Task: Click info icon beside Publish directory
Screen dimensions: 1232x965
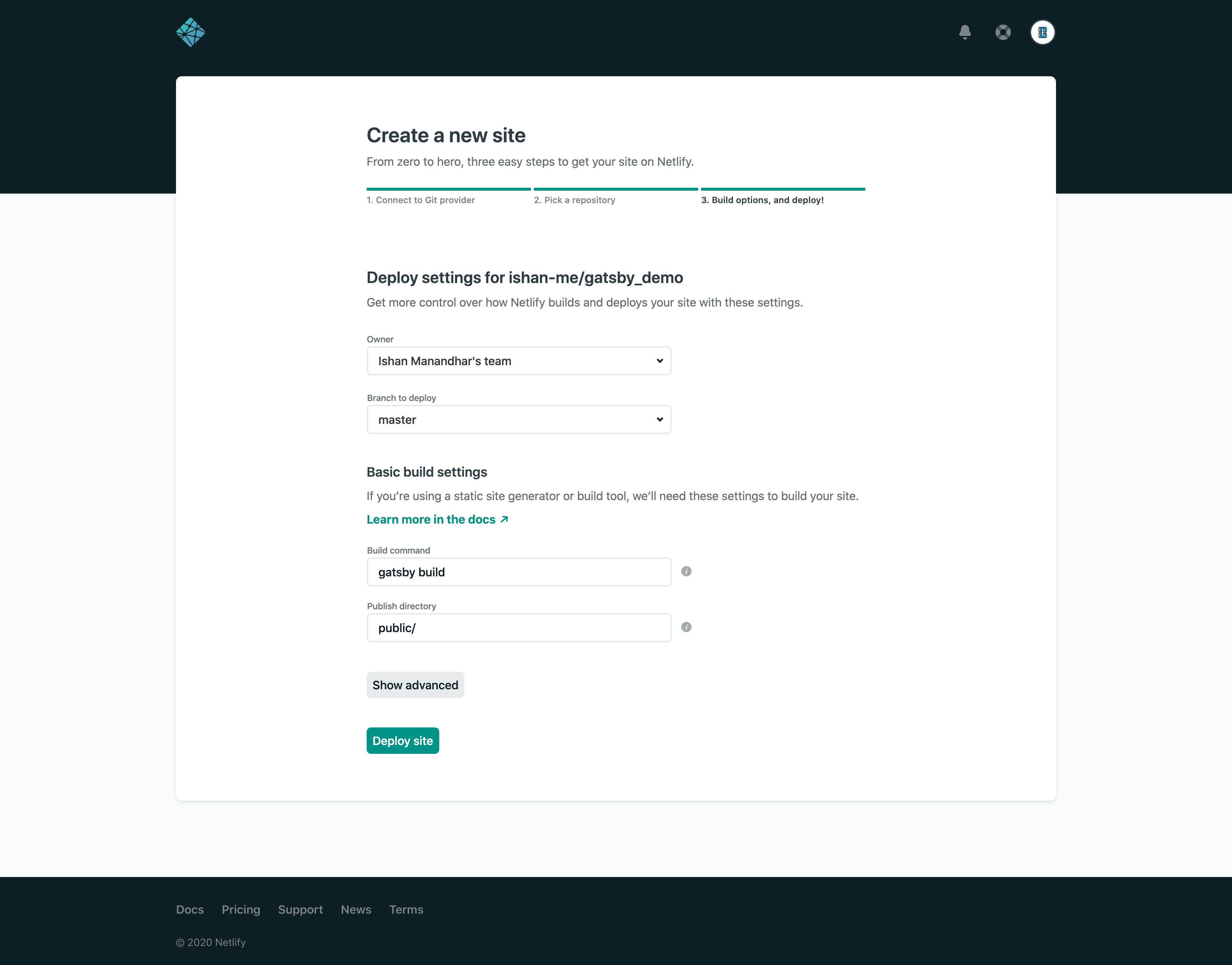Action: [686, 627]
